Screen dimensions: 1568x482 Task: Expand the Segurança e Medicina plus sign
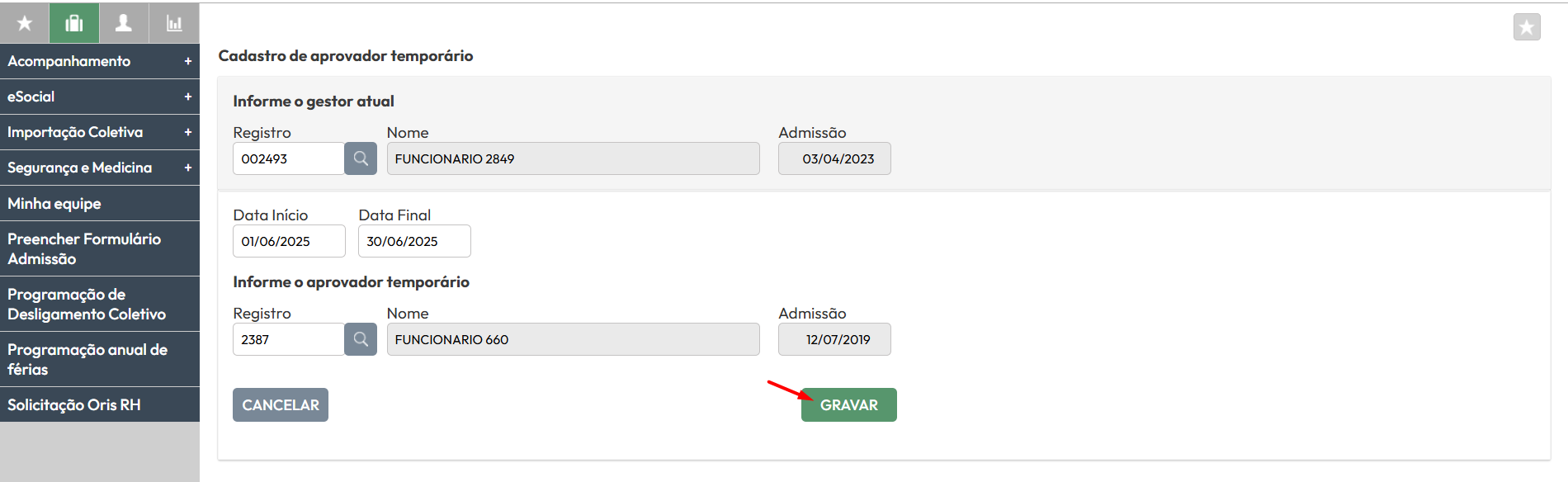click(188, 168)
